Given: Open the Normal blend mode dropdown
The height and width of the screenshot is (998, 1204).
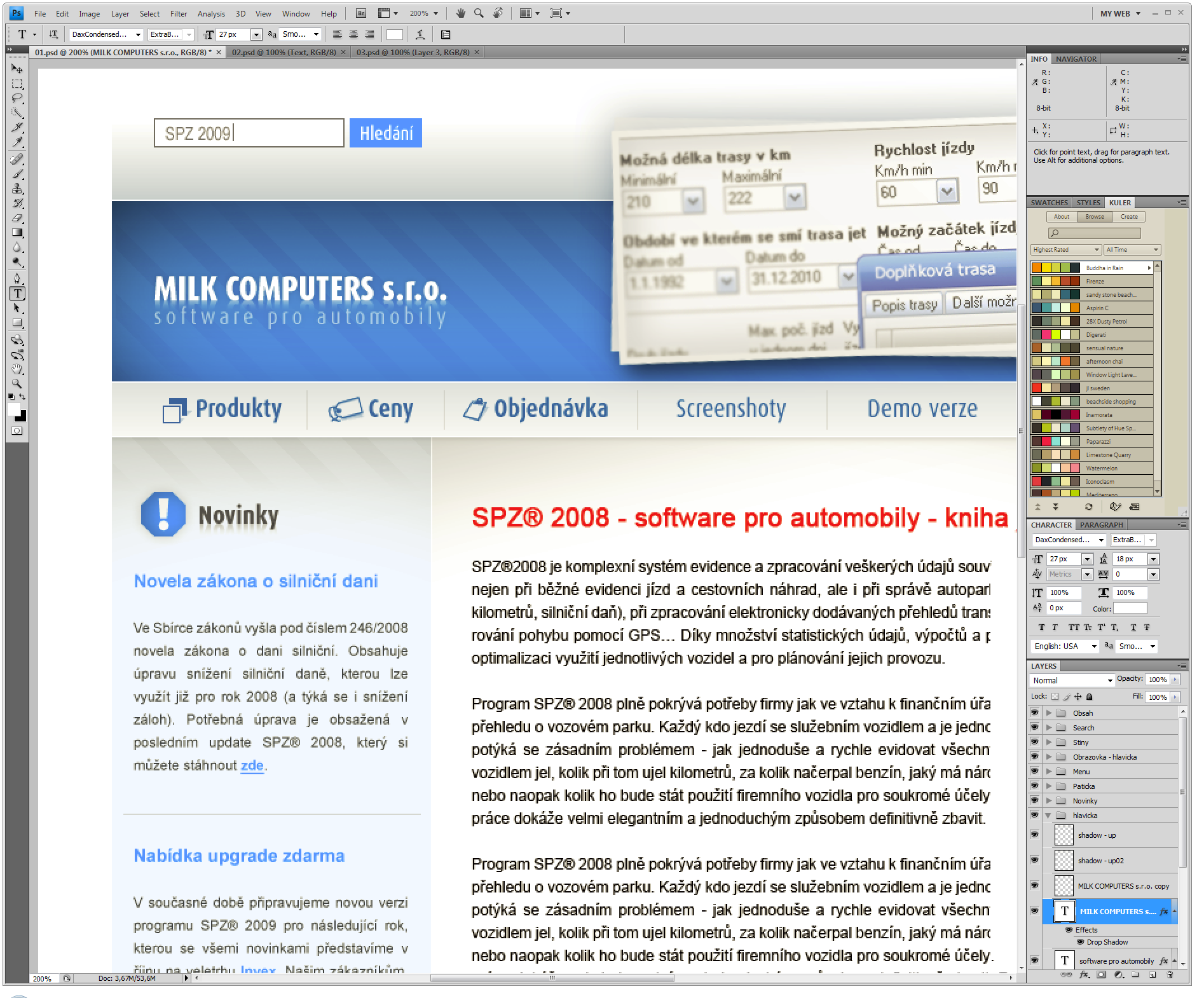Looking at the screenshot, I should tap(1072, 680).
